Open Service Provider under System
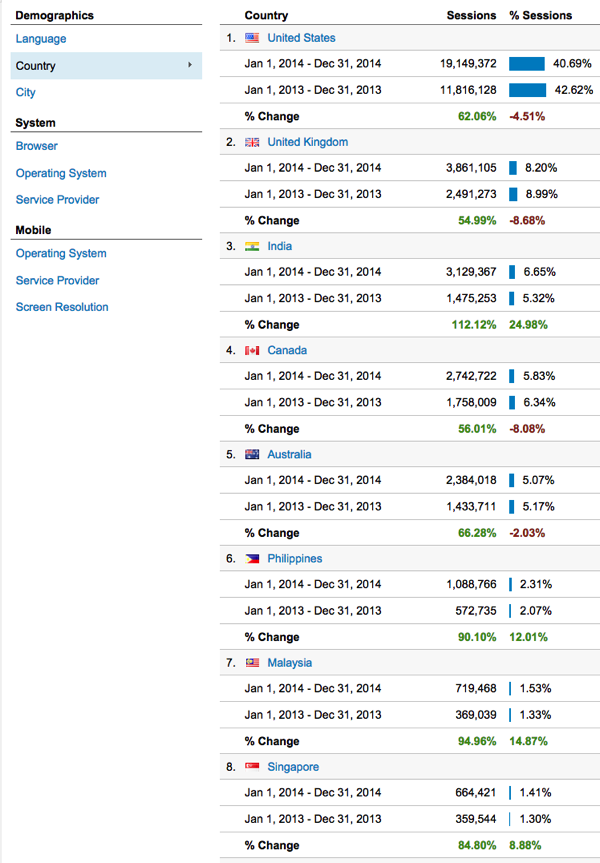 57,200
